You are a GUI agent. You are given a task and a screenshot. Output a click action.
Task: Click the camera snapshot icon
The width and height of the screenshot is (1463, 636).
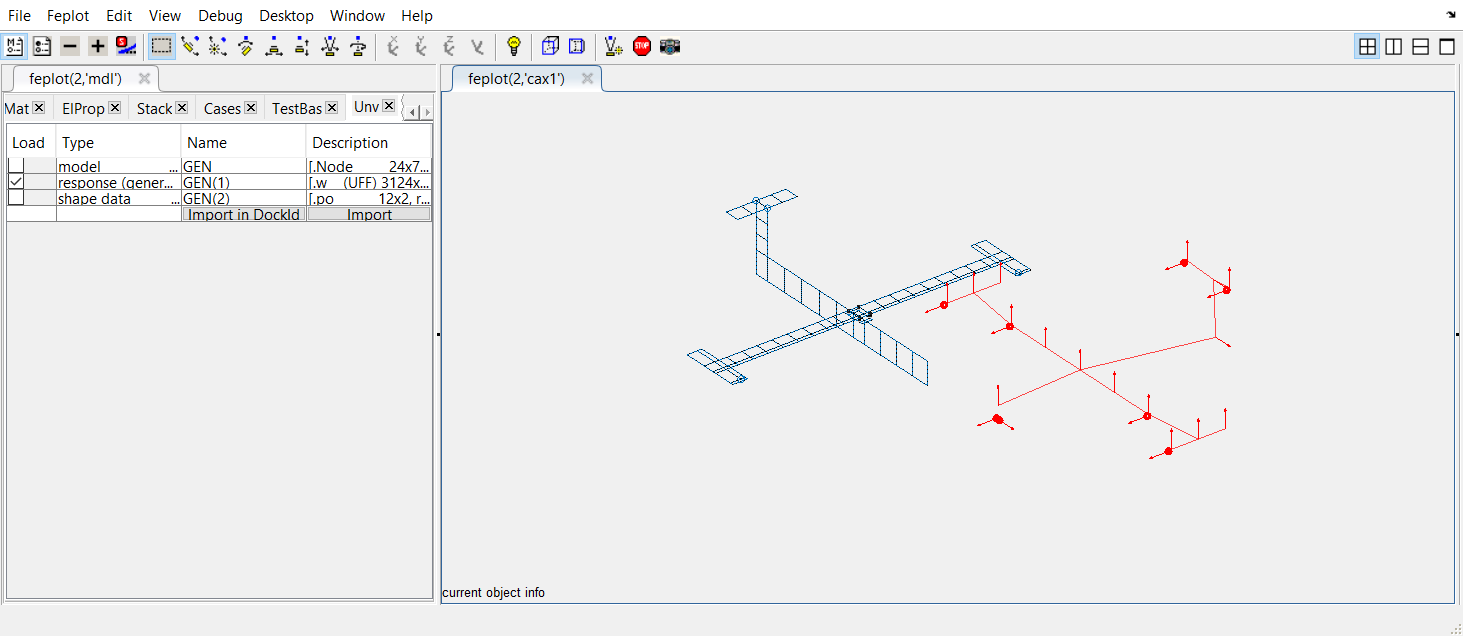coord(670,46)
